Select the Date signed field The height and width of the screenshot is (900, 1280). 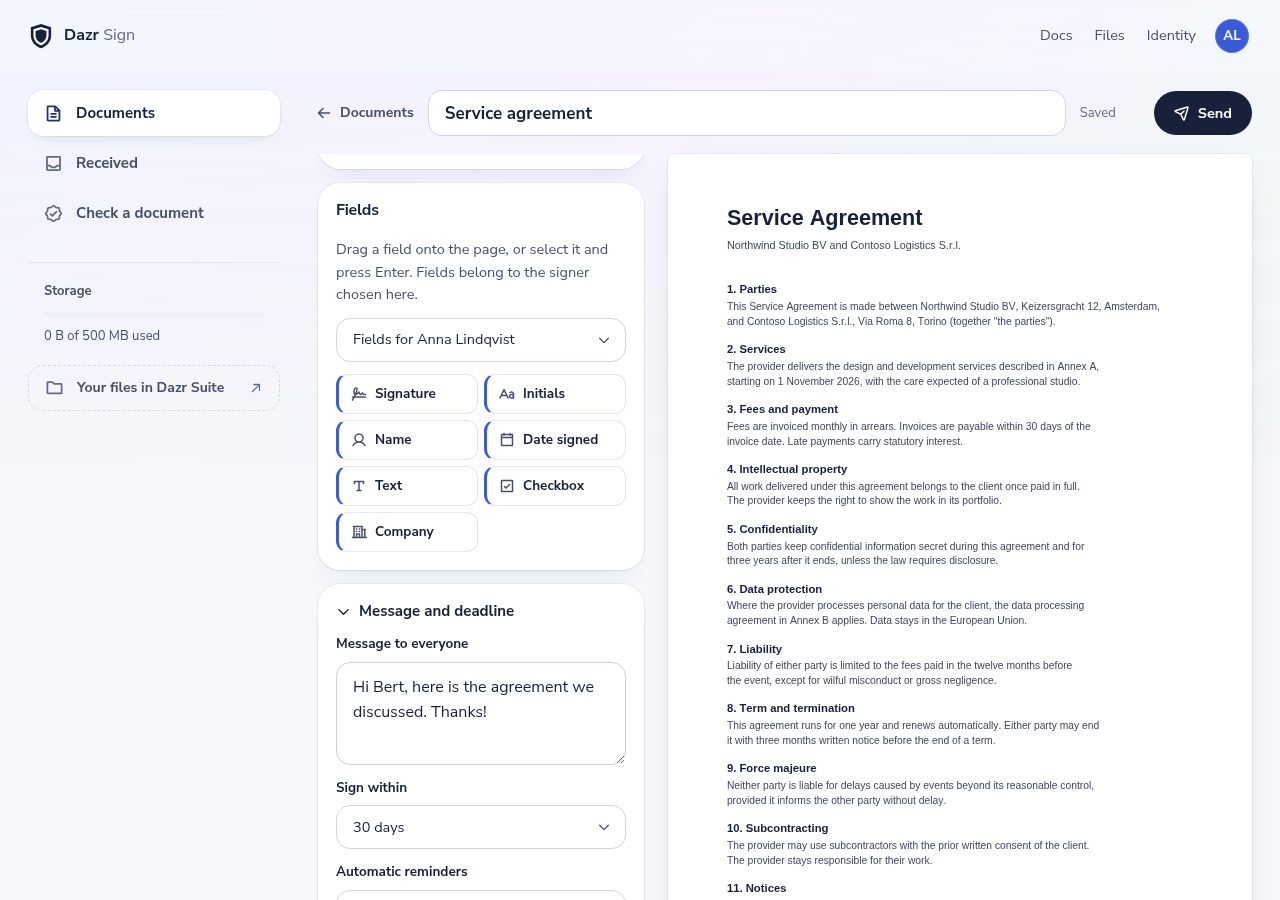pos(555,440)
